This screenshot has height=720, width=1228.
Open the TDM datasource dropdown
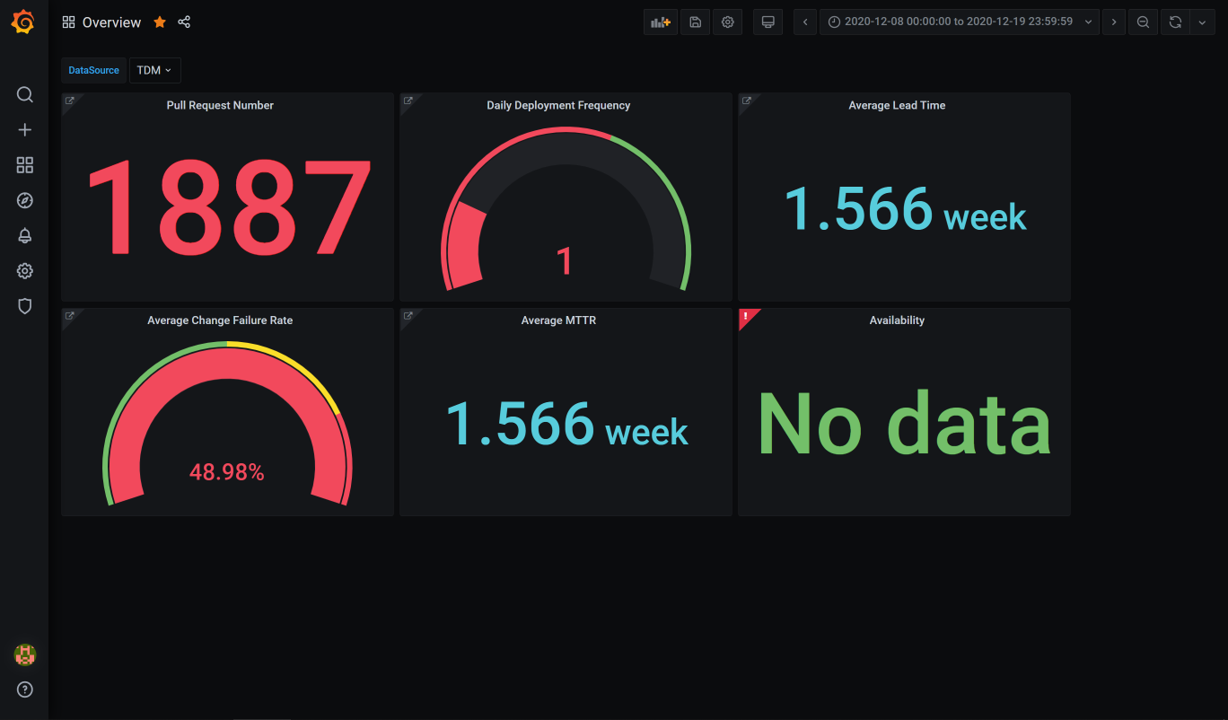154,70
